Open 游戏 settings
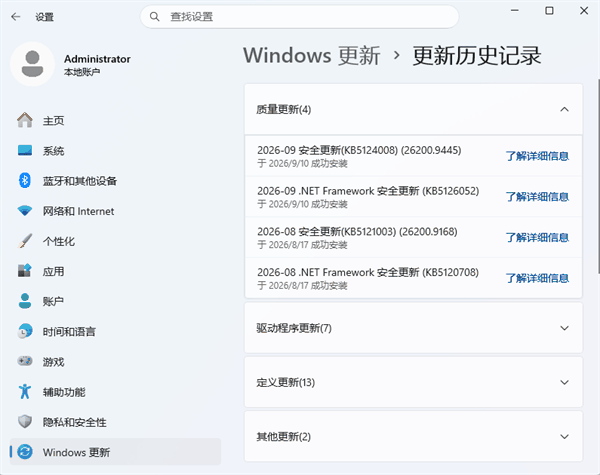This screenshot has height=475, width=600. pyautogui.click(x=115, y=362)
